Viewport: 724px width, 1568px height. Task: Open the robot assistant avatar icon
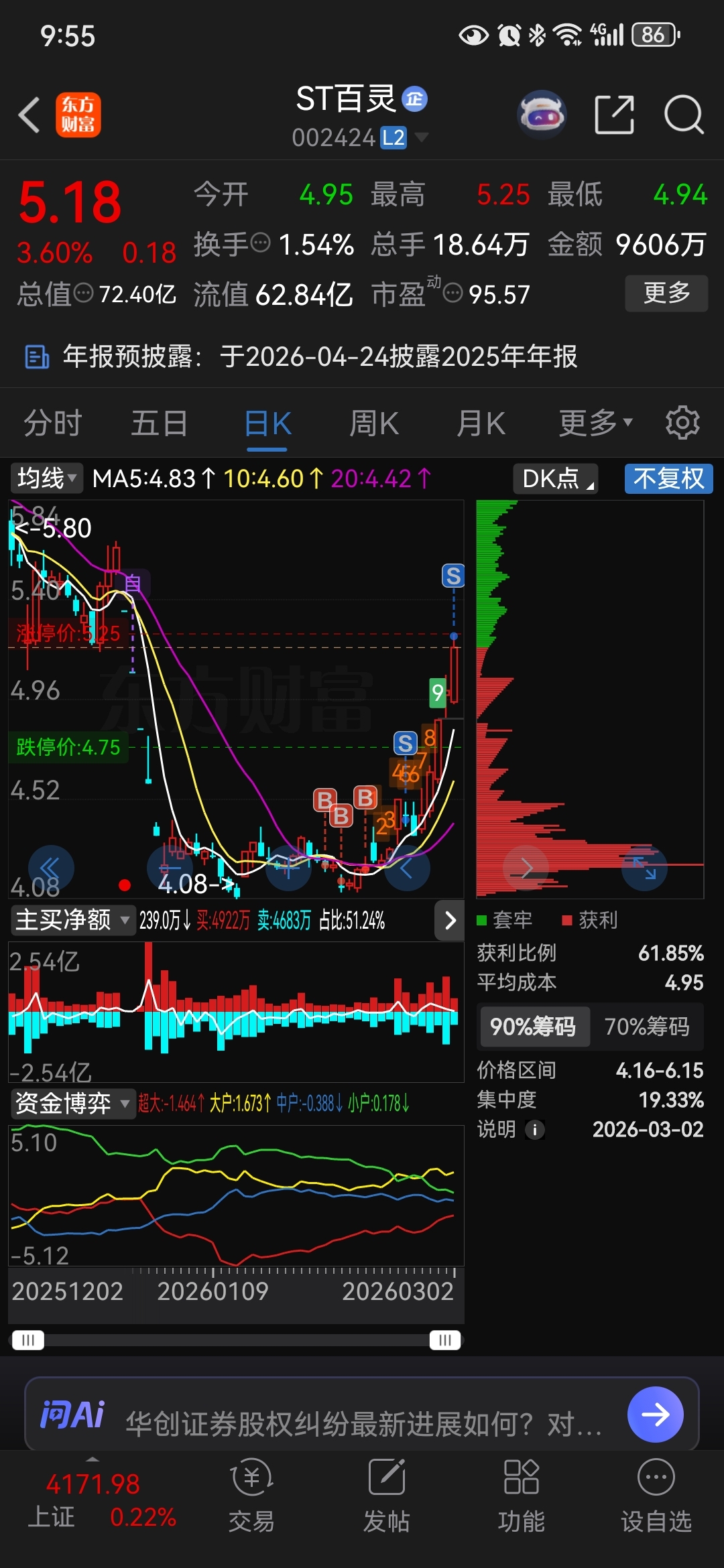click(542, 115)
